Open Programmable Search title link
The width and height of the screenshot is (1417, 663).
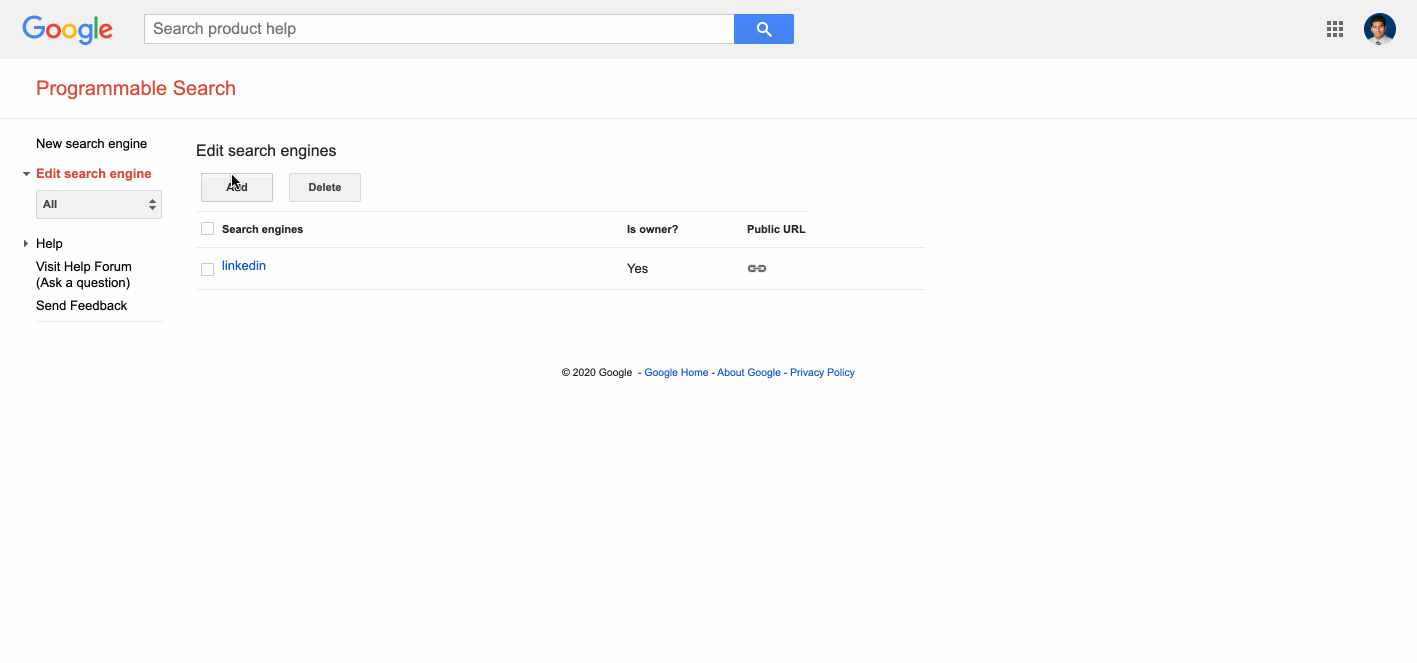coord(136,88)
